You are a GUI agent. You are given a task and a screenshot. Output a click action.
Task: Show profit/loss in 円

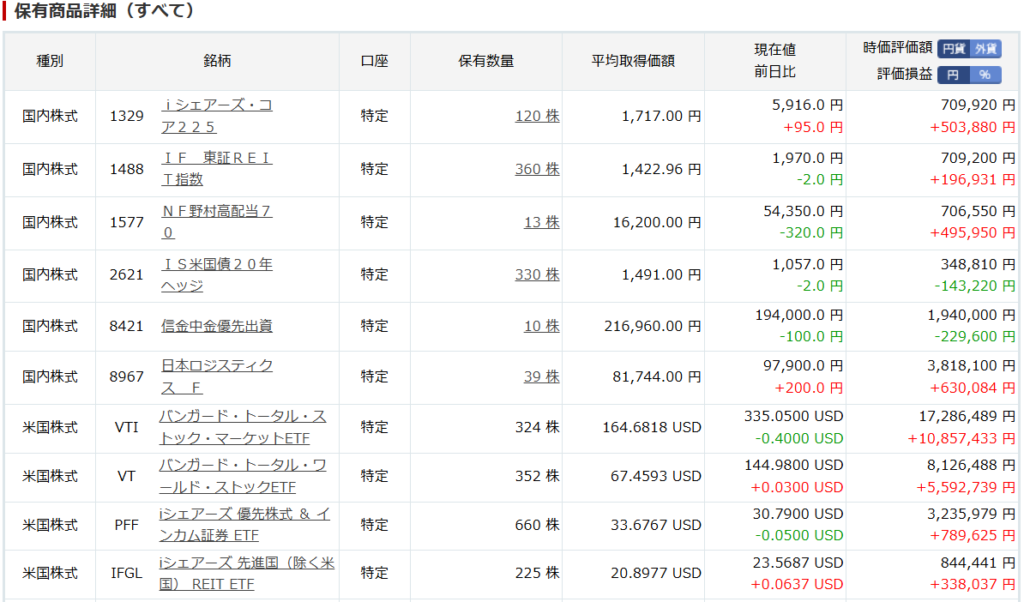(x=954, y=75)
